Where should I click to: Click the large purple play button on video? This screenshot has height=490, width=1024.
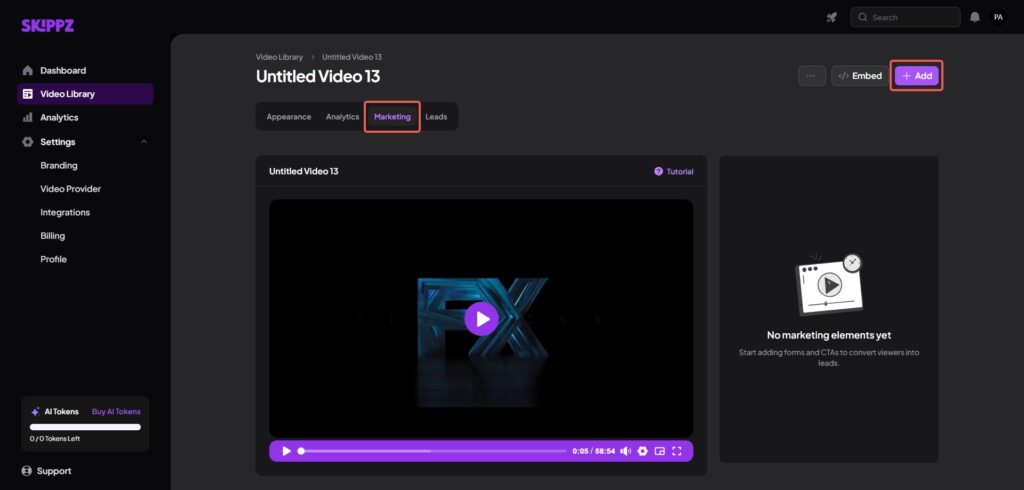[x=481, y=319]
